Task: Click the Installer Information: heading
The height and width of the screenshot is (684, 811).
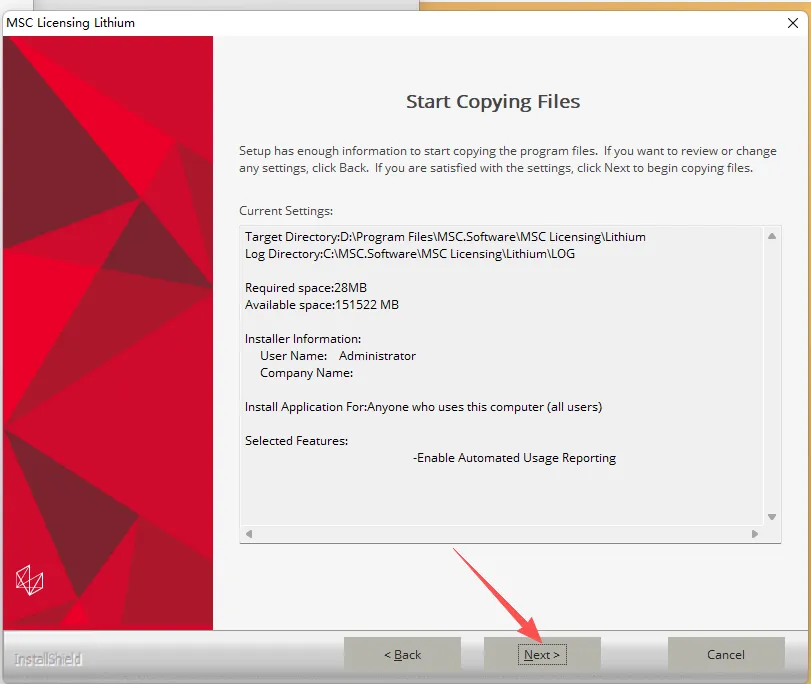Action: tap(303, 339)
